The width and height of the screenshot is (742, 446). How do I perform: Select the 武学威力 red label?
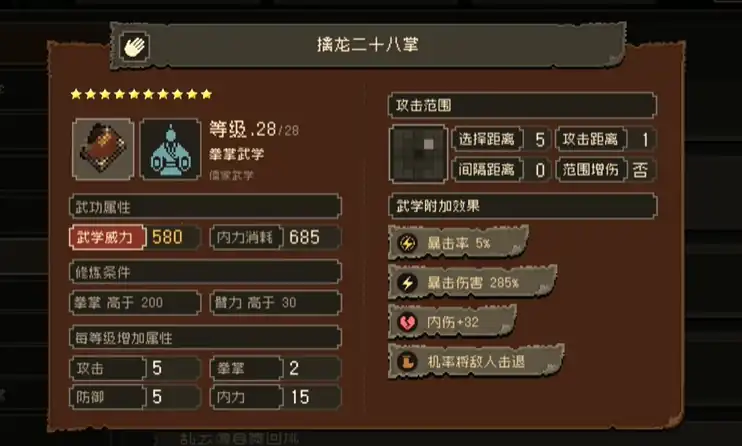click(107, 237)
